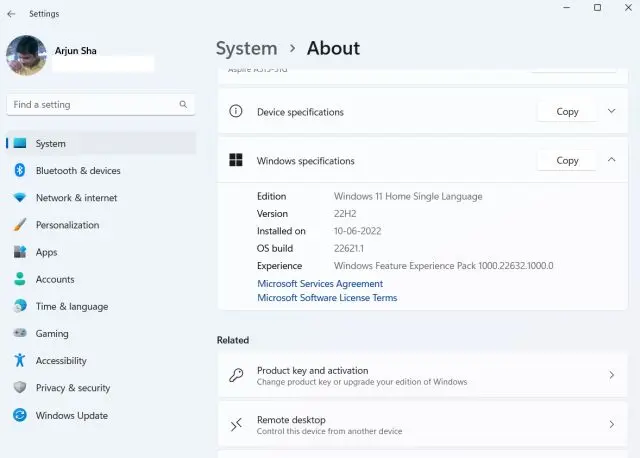Click the Related section heading

[233, 340]
